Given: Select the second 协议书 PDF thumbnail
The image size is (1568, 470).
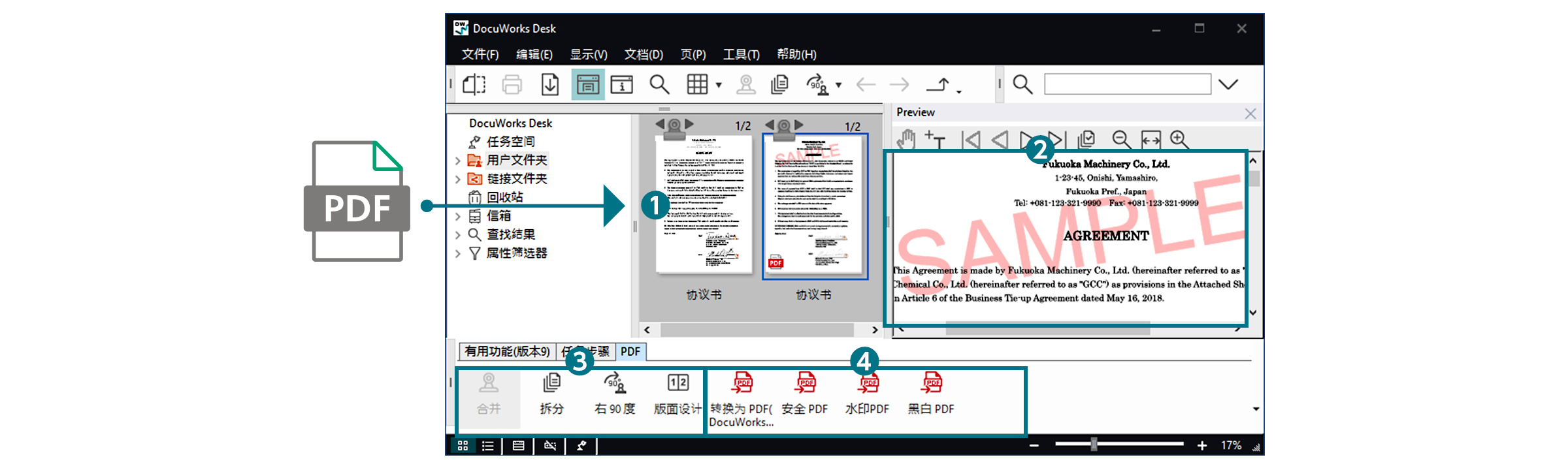Looking at the screenshot, I should [815, 206].
